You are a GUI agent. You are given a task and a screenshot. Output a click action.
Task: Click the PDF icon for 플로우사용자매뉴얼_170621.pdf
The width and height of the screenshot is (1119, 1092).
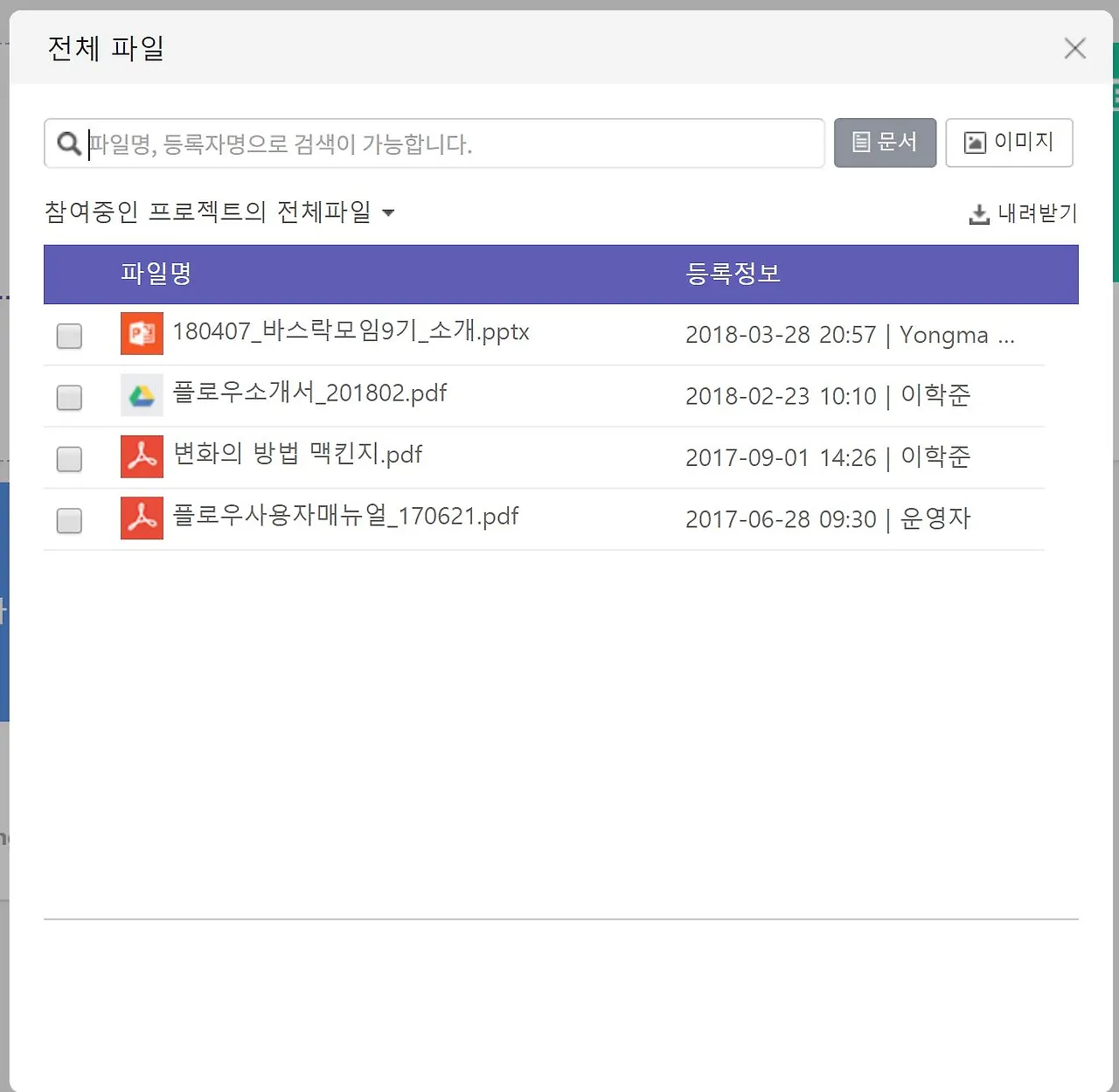[x=142, y=518]
